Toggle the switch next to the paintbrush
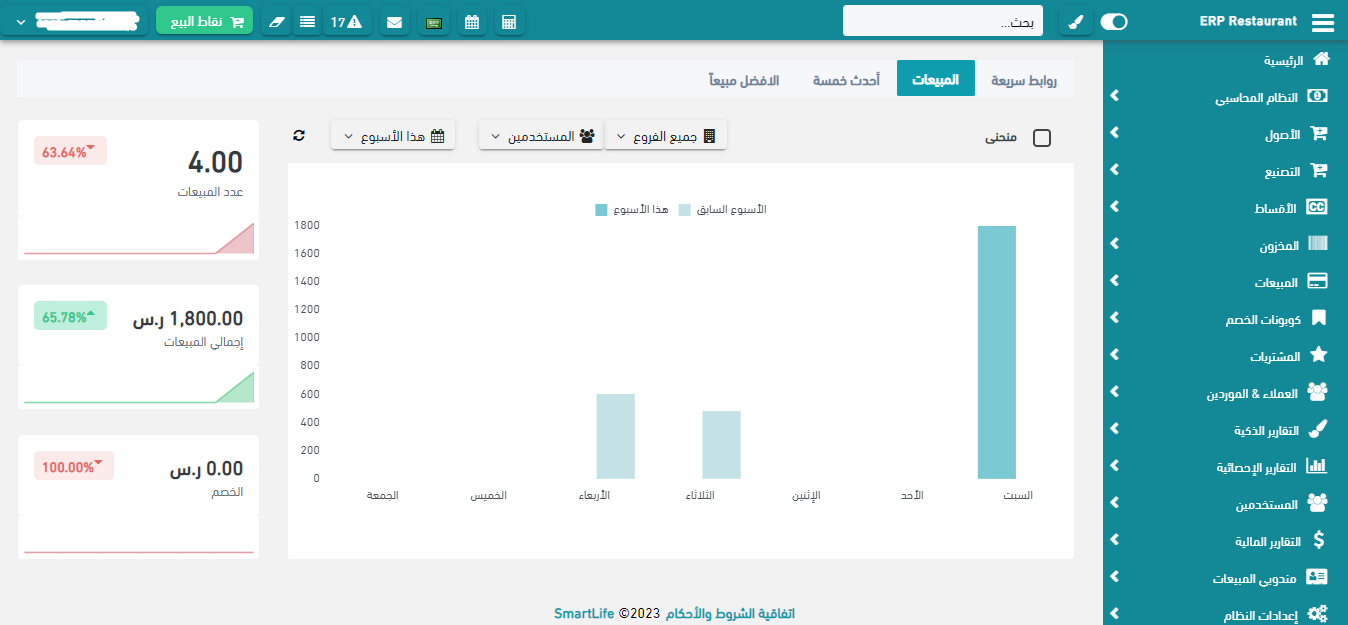 click(x=1113, y=21)
